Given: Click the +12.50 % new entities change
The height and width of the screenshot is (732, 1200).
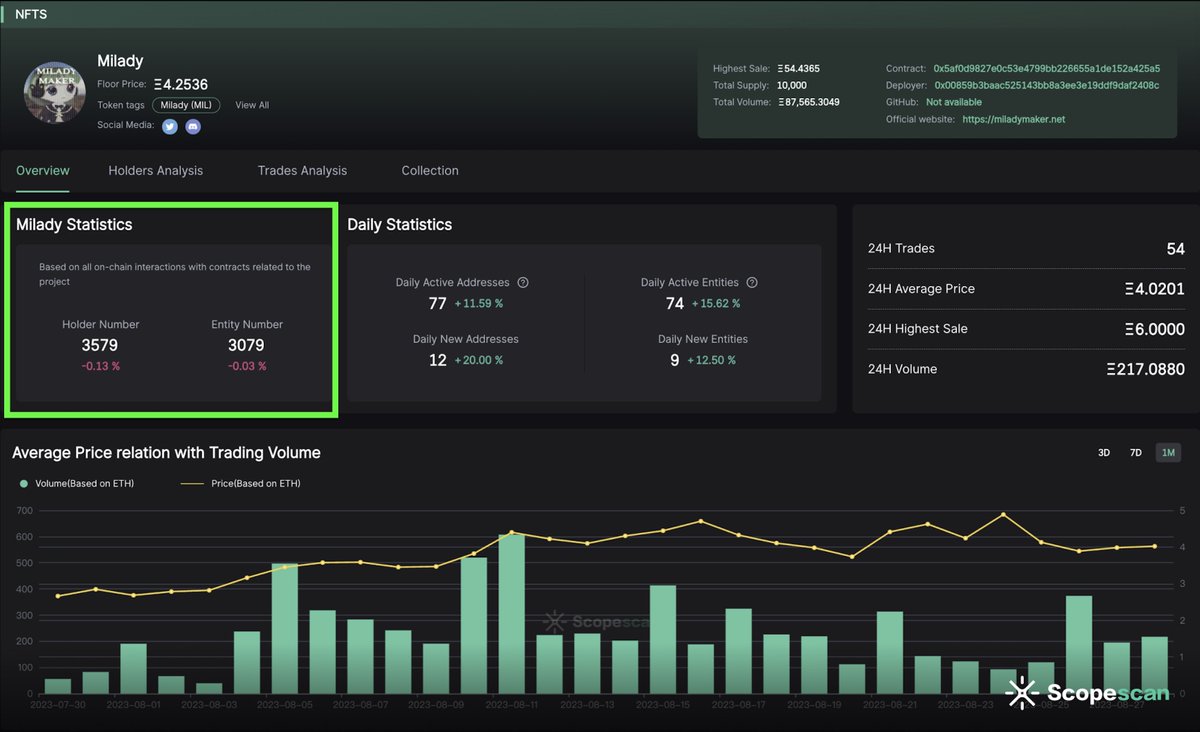Looking at the screenshot, I should (711, 360).
